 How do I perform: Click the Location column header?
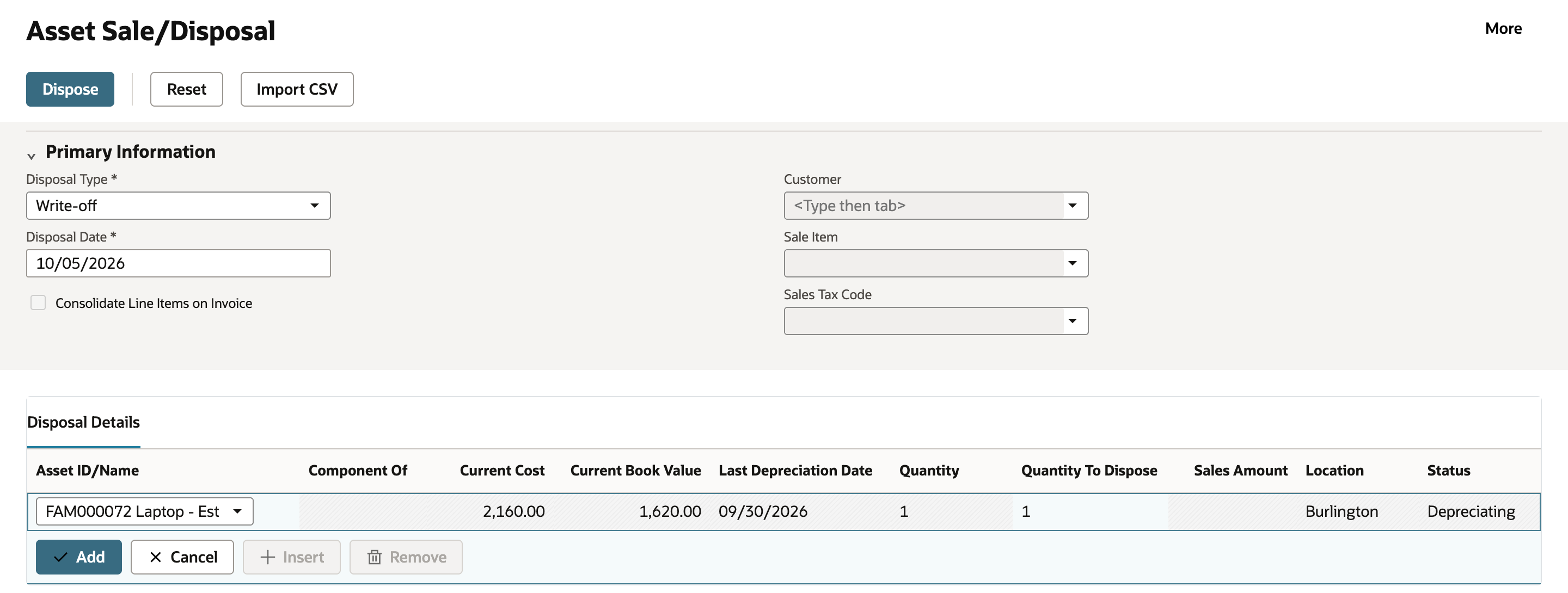coord(1334,471)
